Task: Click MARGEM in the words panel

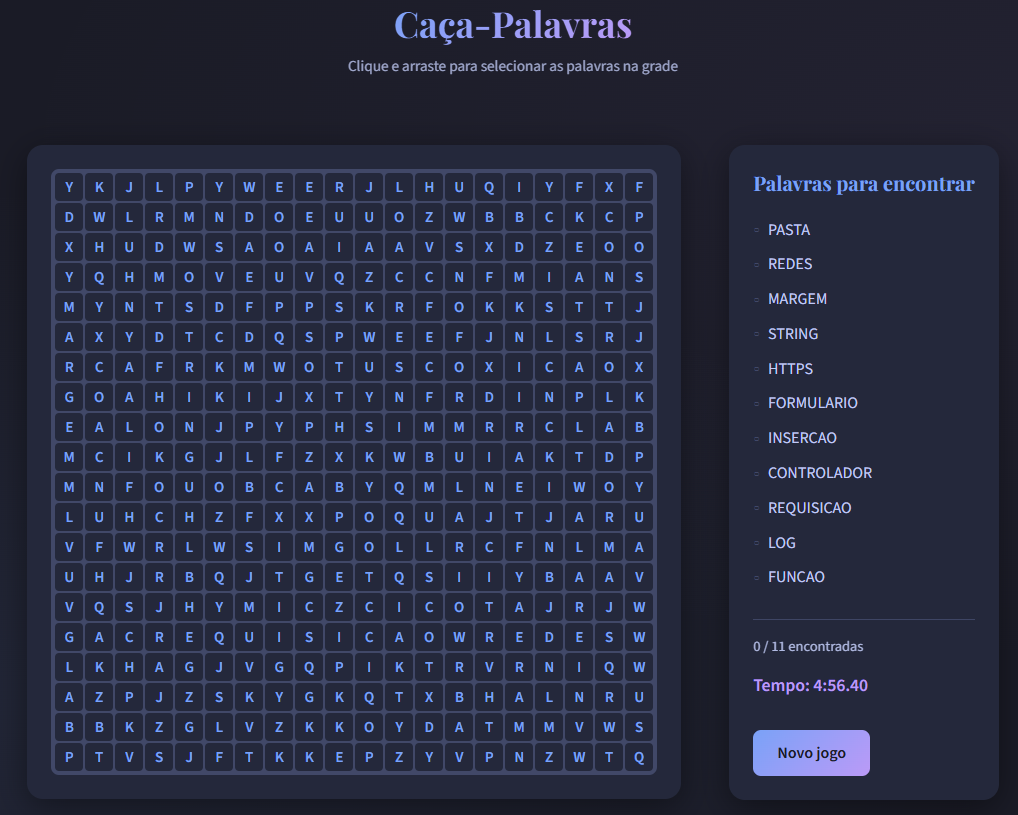Action: [x=797, y=299]
